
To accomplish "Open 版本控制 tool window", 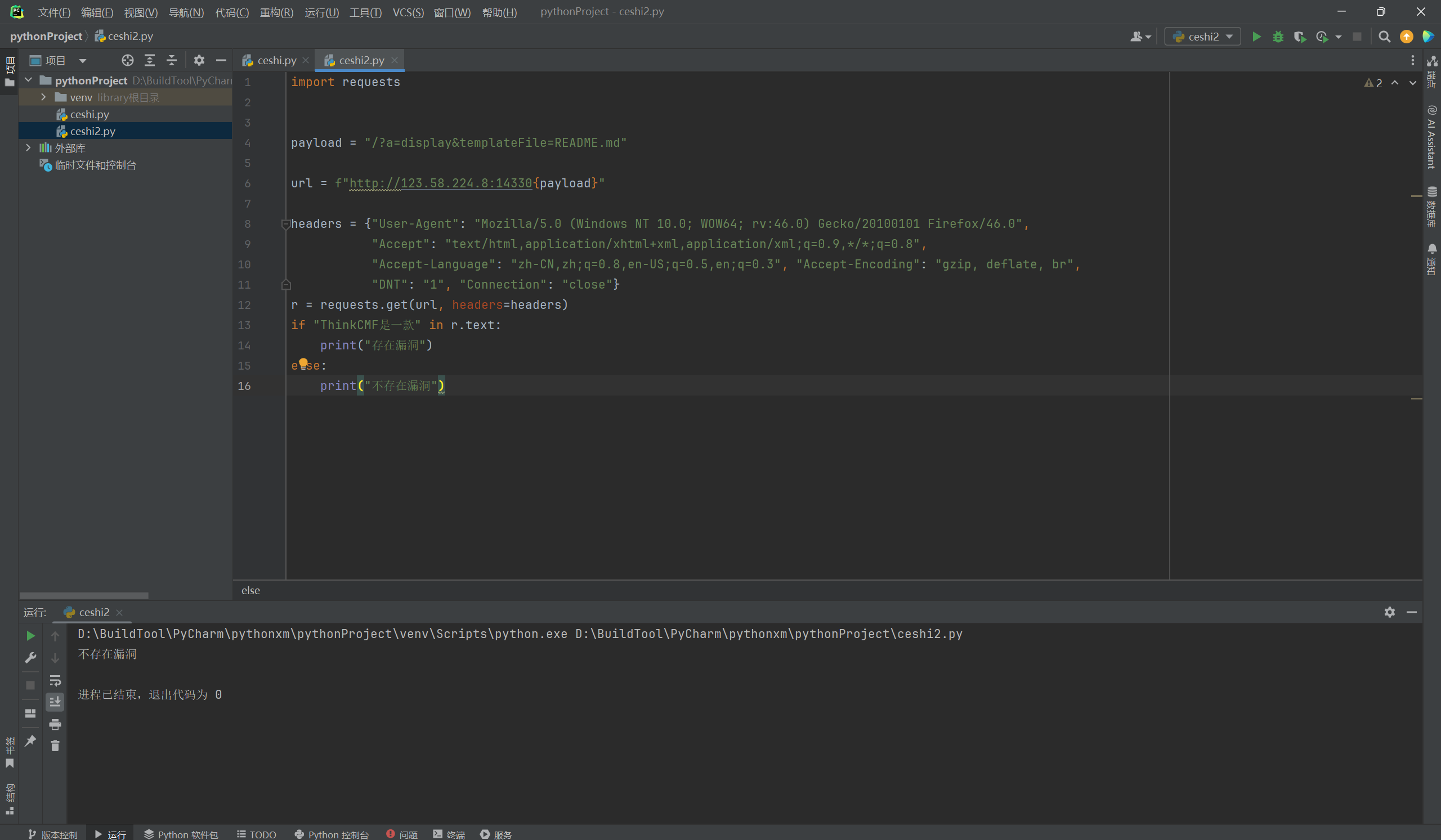I will coord(52,834).
